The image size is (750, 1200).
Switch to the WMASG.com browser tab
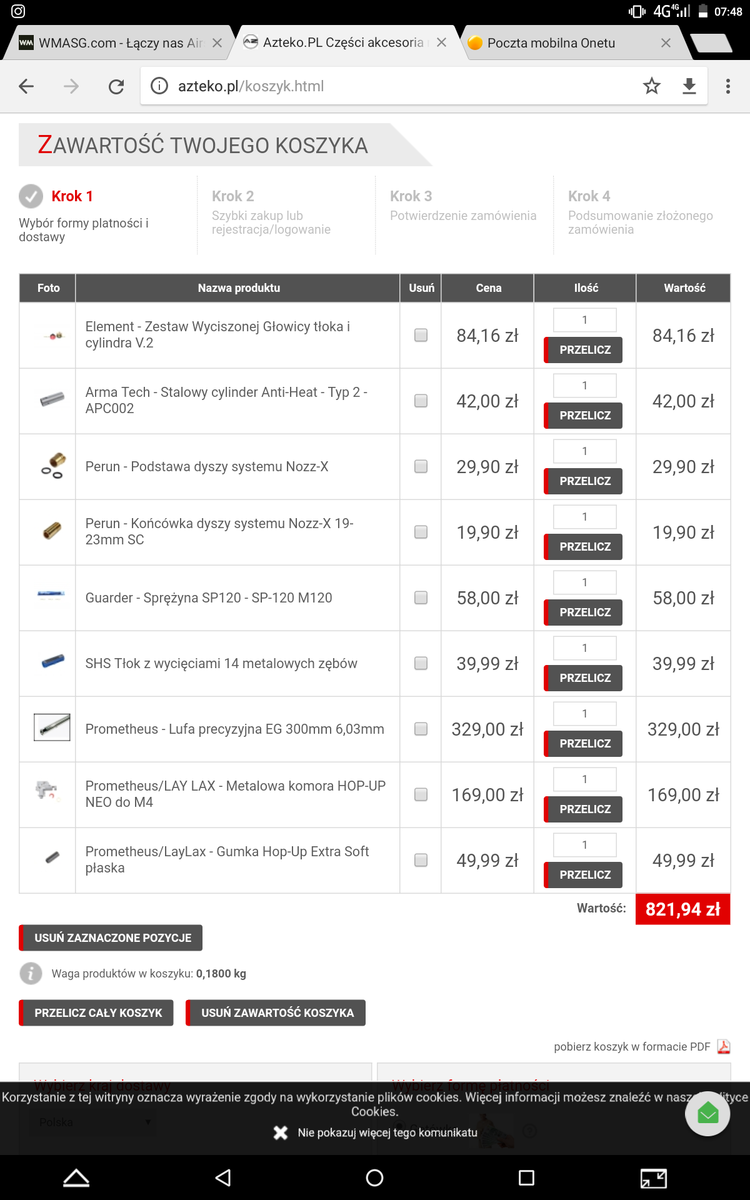pos(120,43)
